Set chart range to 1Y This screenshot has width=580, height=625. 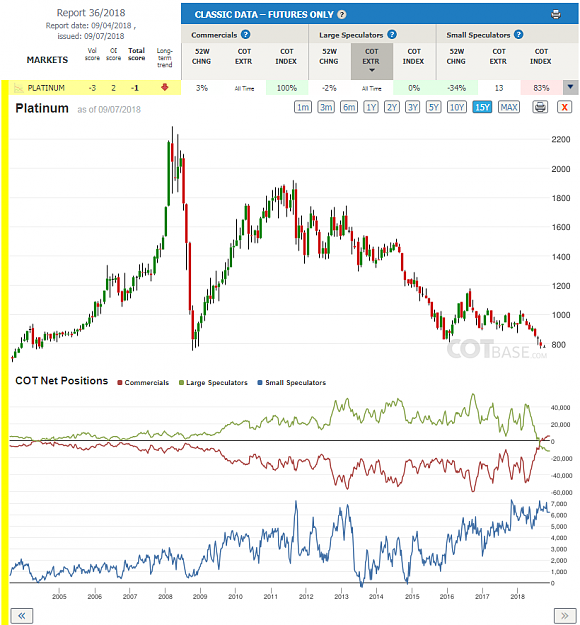point(371,107)
